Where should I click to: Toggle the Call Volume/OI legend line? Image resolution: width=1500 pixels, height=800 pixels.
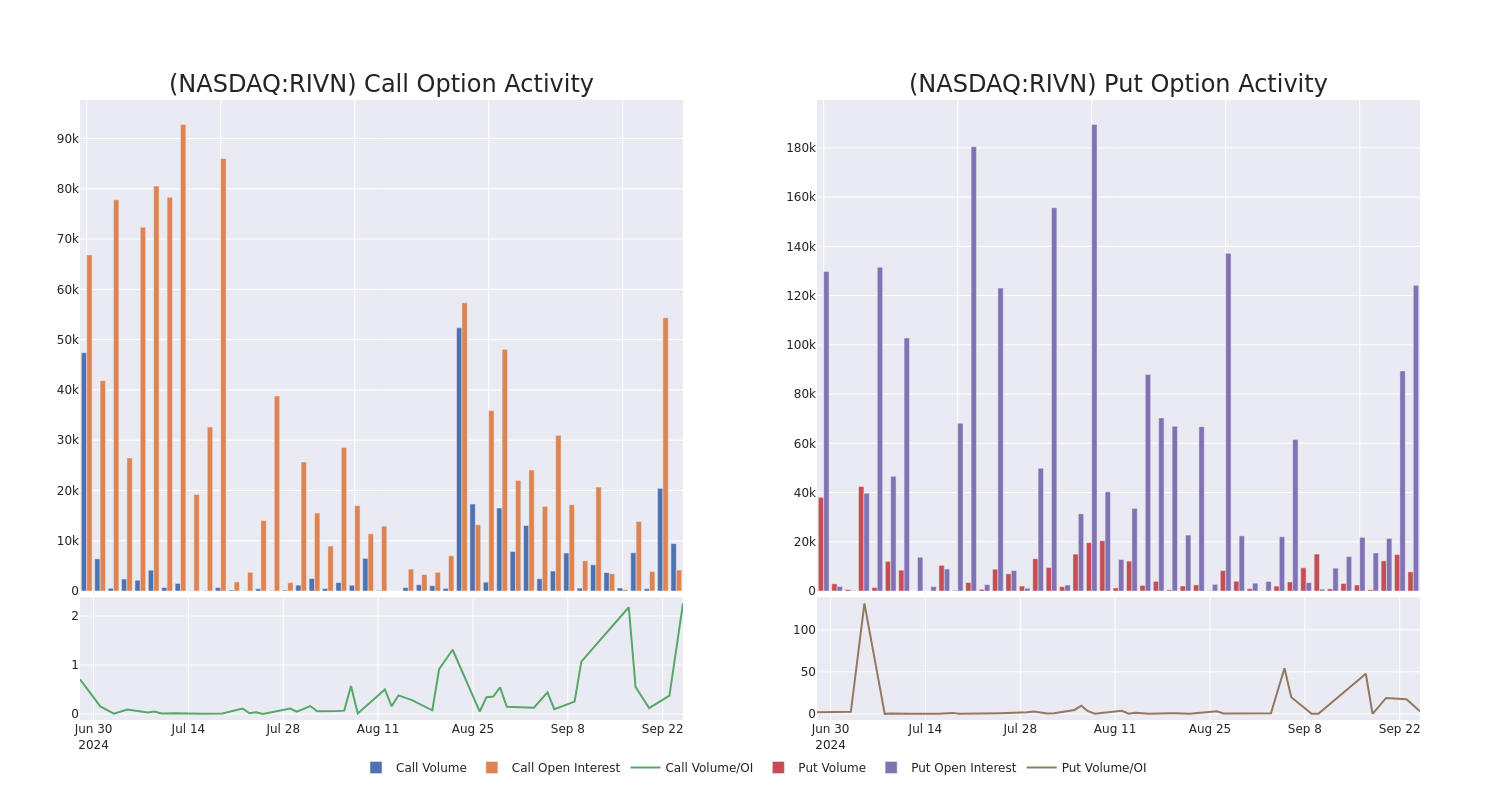[x=645, y=768]
